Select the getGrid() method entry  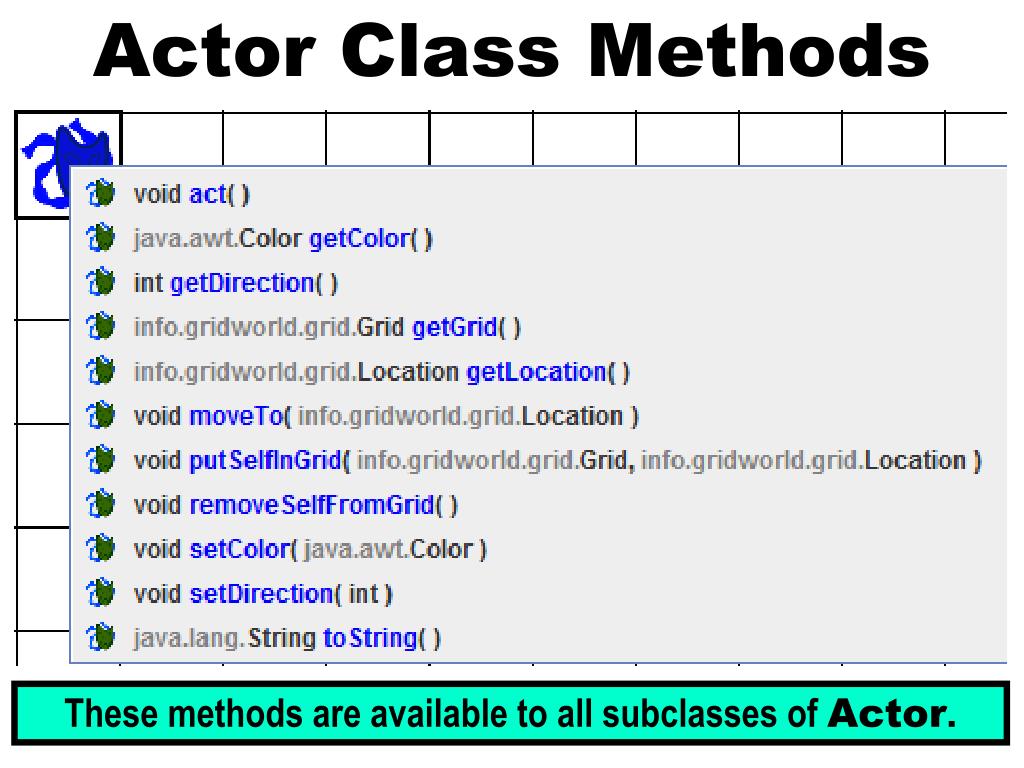(539, 327)
